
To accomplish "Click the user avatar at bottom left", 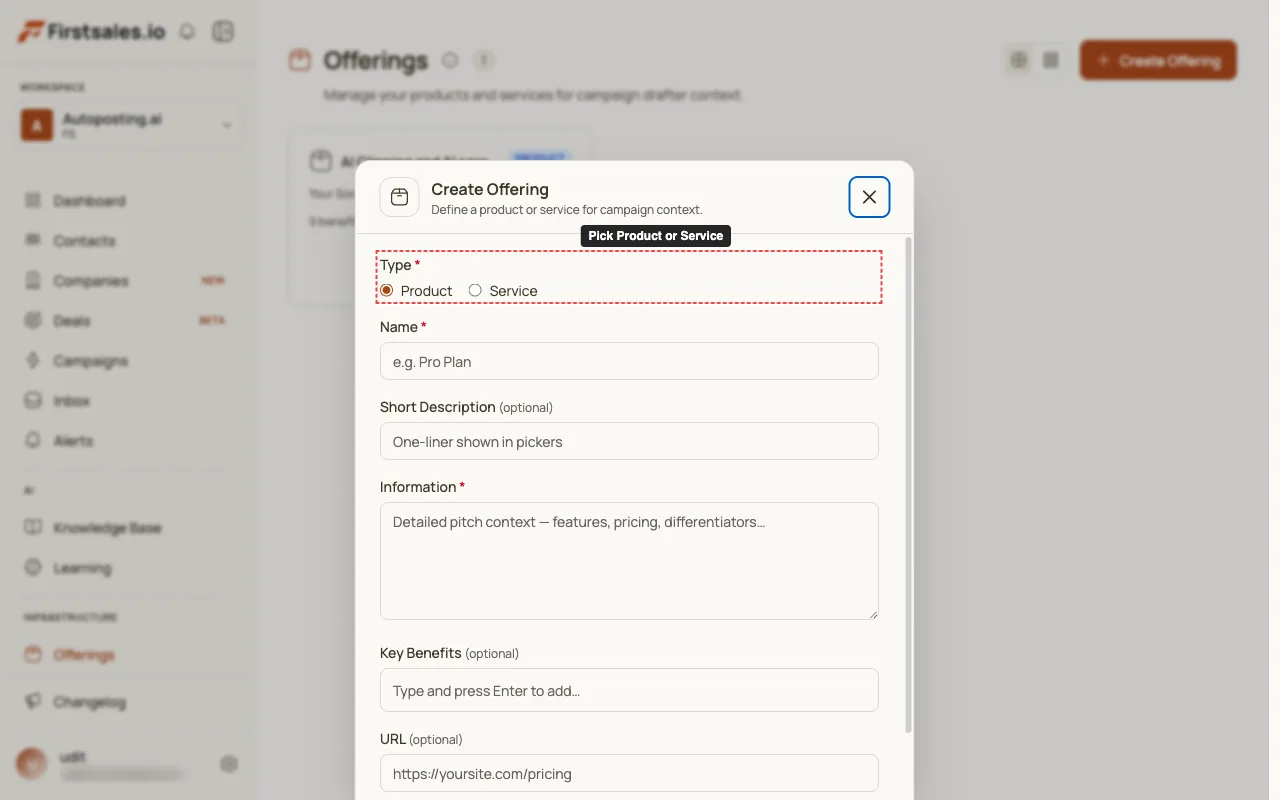I will 32,764.
